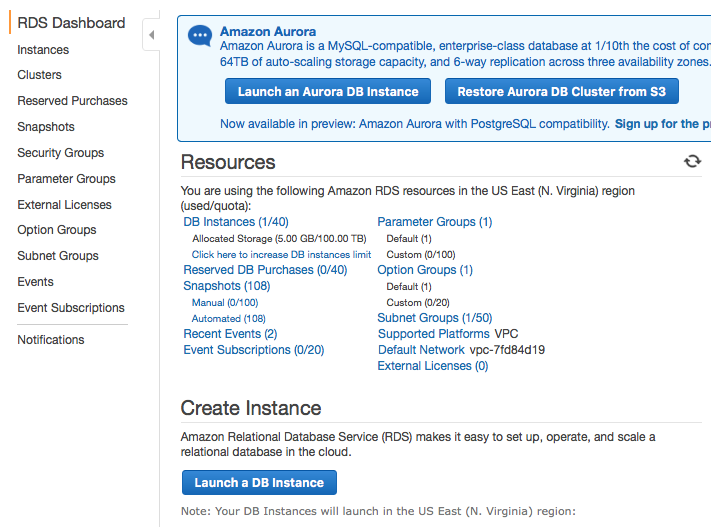Click the Launch a DB Instance button

(x=259, y=483)
